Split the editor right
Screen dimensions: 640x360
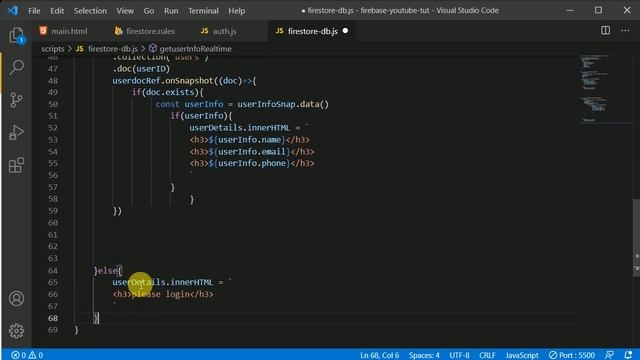pyautogui.click(x=605, y=31)
